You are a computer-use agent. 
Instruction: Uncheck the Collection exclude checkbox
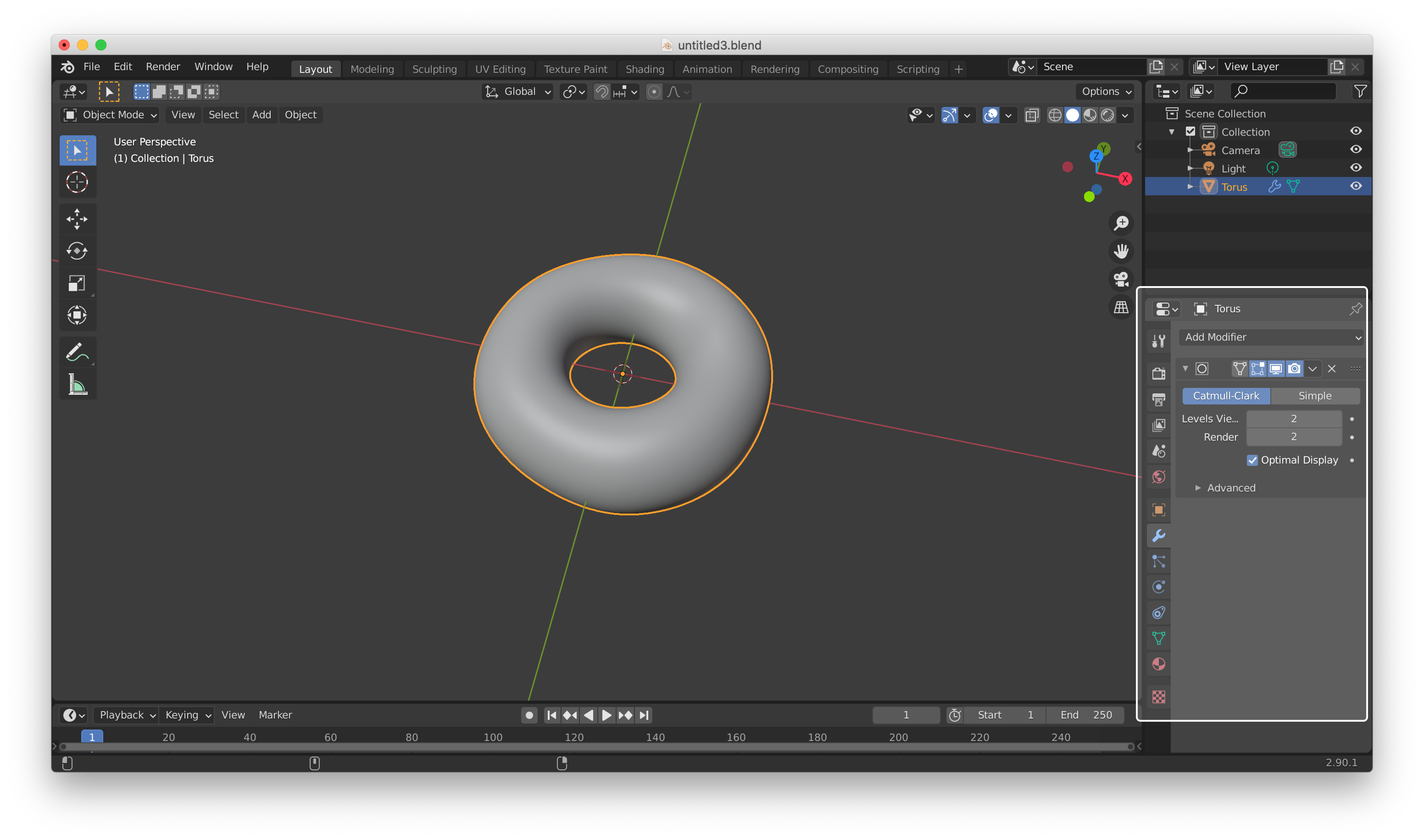click(1190, 131)
